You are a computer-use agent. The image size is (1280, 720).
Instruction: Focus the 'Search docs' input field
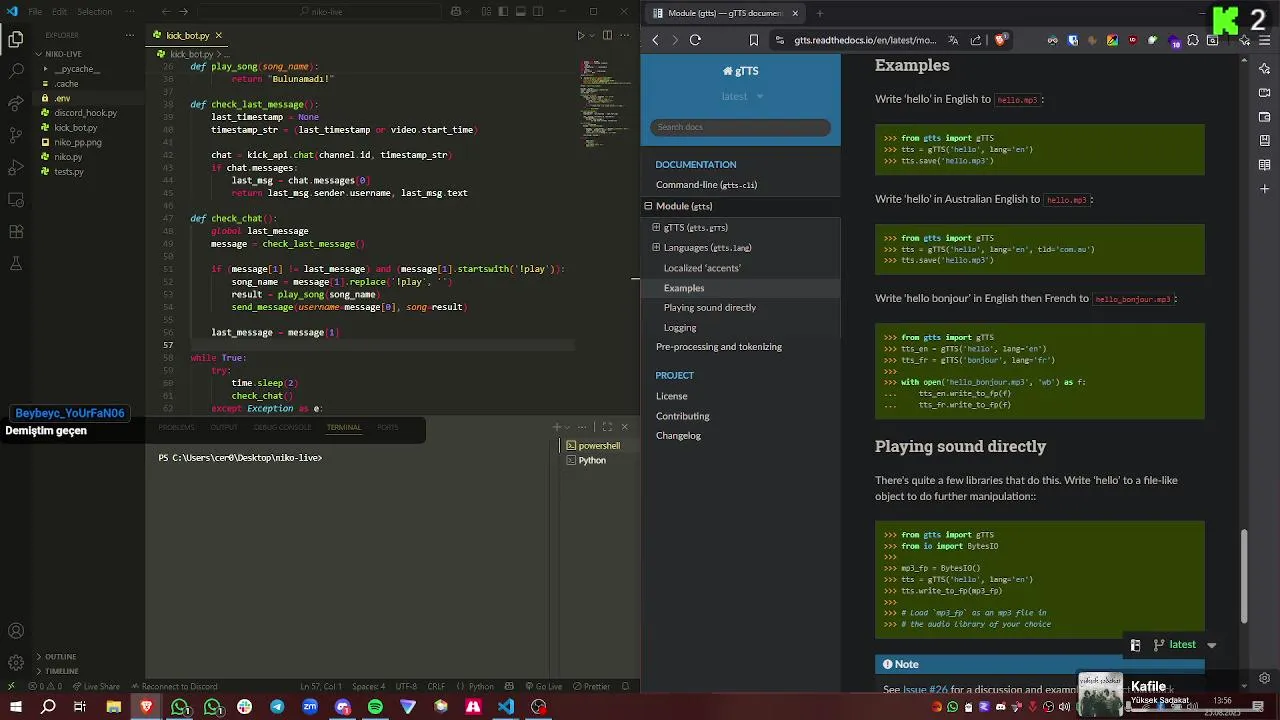pos(740,127)
